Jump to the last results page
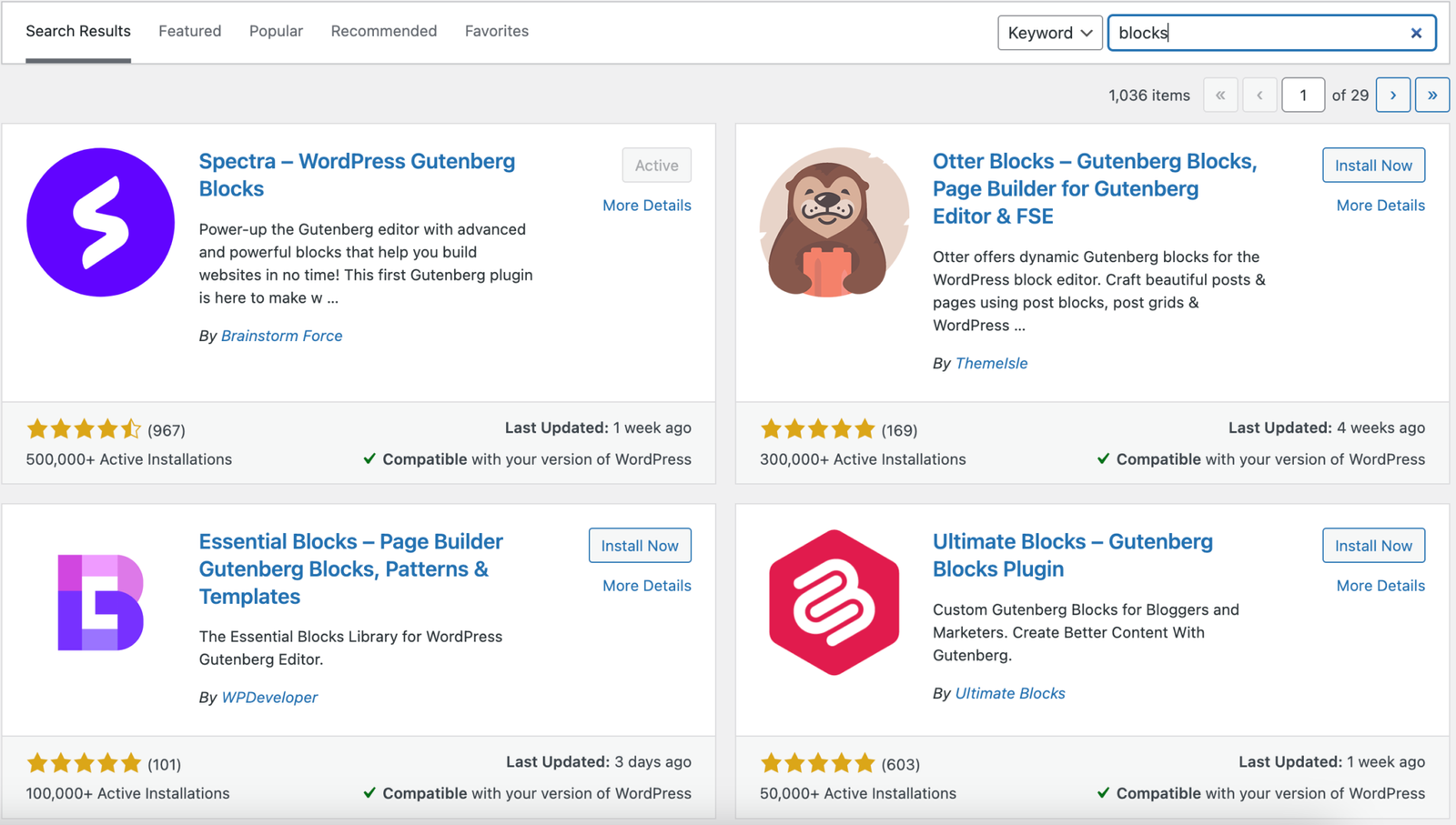The height and width of the screenshot is (825, 1456). click(x=1431, y=95)
